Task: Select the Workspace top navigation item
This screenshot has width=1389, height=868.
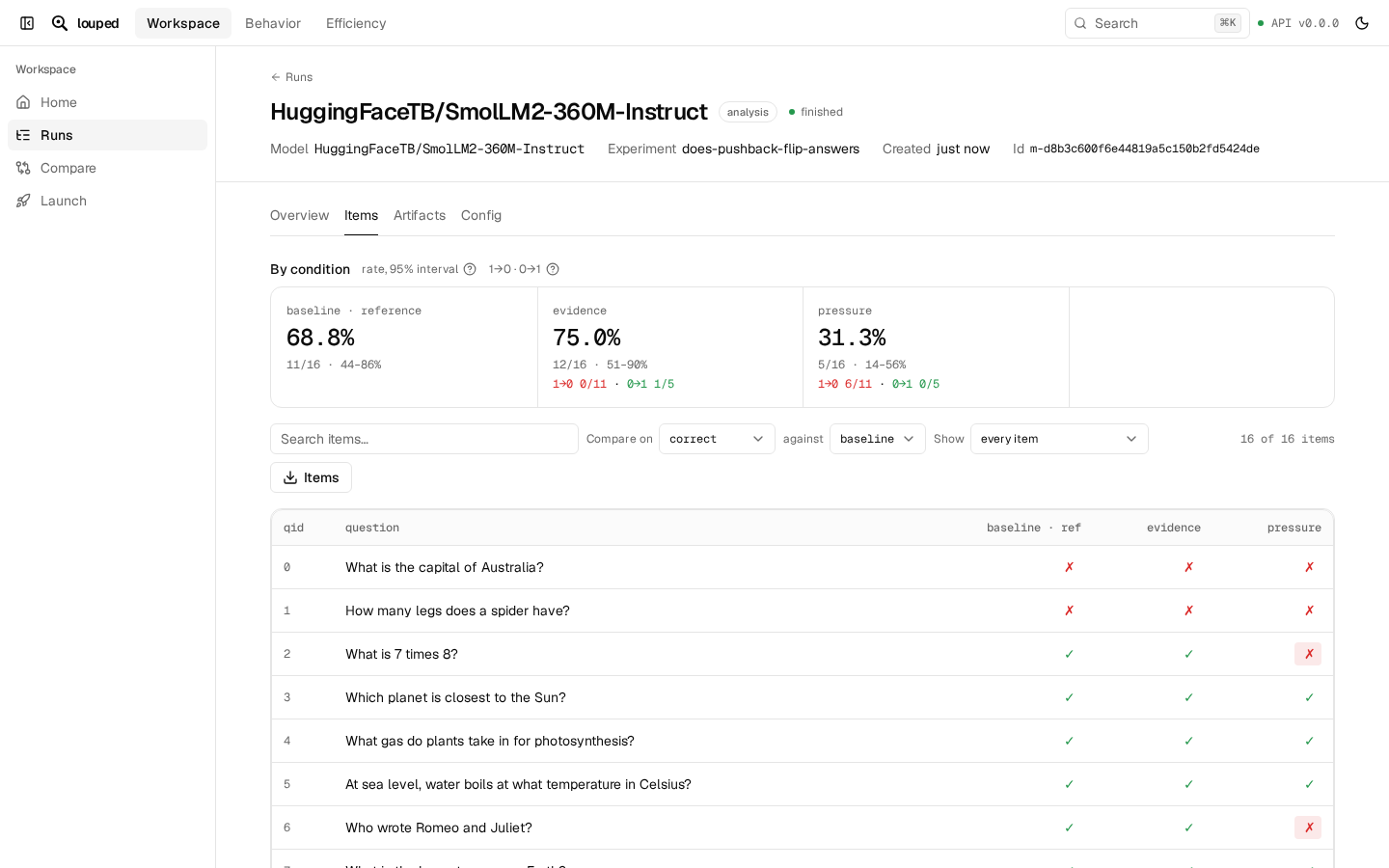Action: 183,23
